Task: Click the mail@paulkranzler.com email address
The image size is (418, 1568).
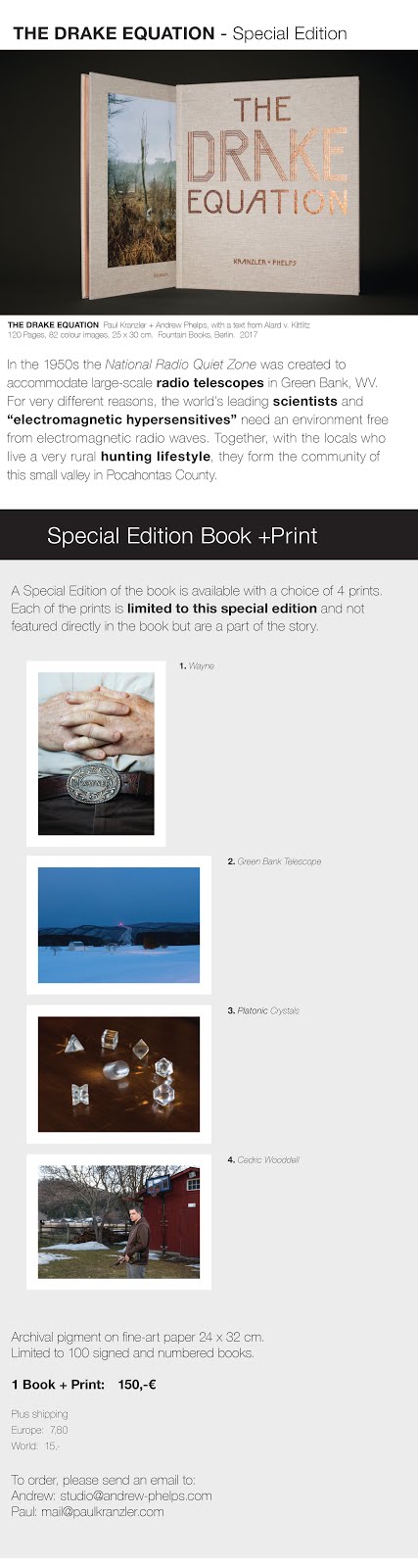Action: pos(102,1511)
